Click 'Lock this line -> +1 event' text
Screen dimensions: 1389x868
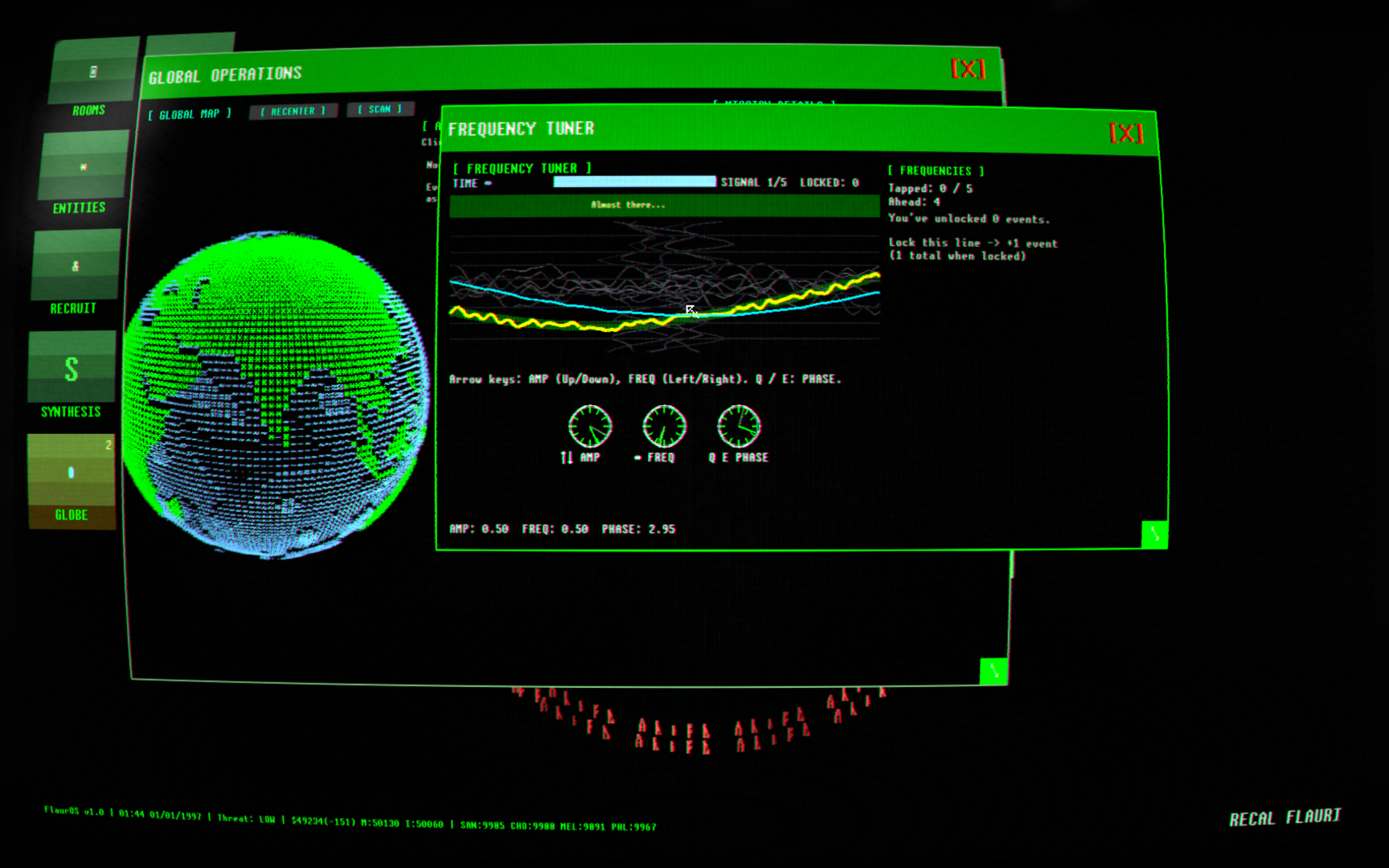pos(973,243)
